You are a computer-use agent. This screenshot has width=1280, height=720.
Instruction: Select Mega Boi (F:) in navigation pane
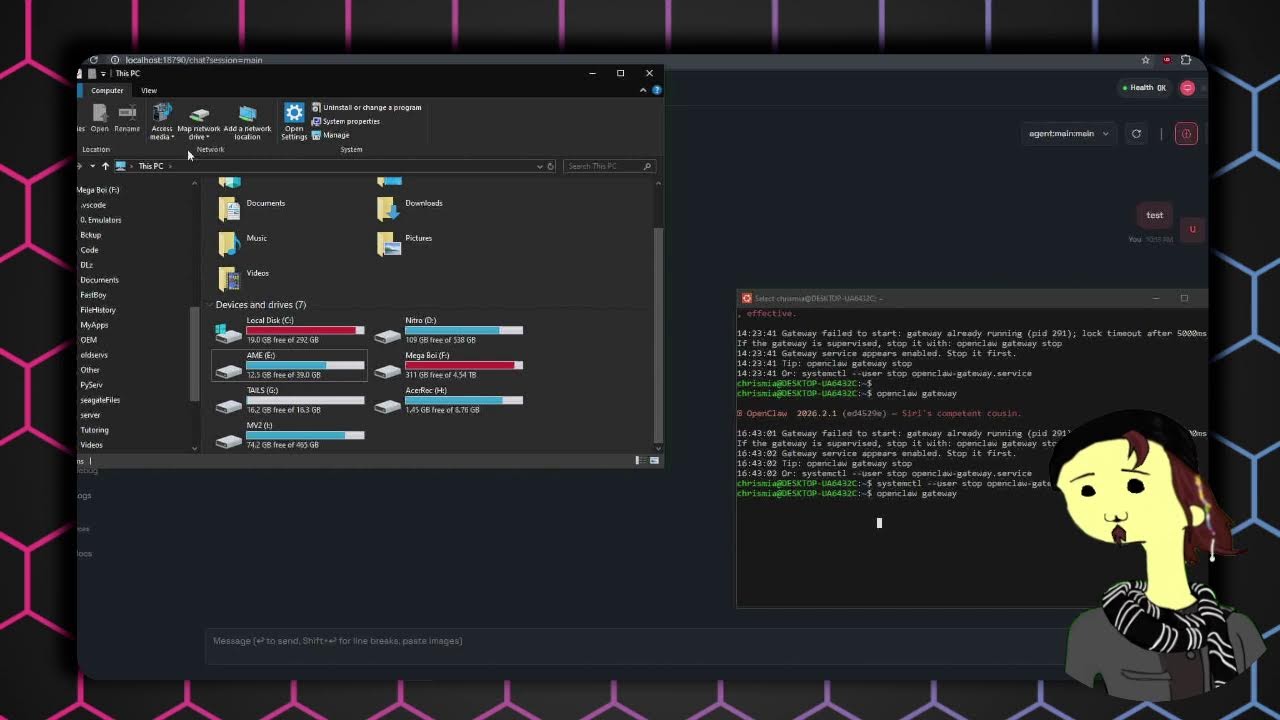click(98, 190)
